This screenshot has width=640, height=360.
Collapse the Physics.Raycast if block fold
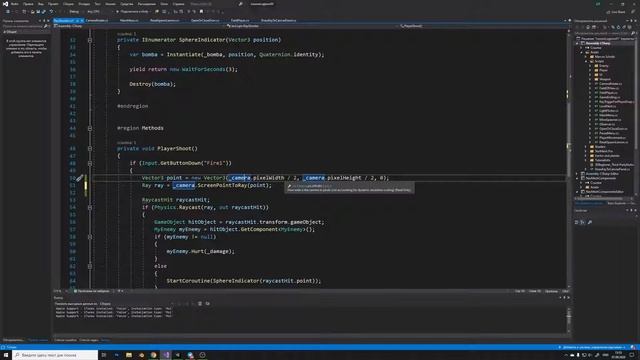[x=90, y=207]
